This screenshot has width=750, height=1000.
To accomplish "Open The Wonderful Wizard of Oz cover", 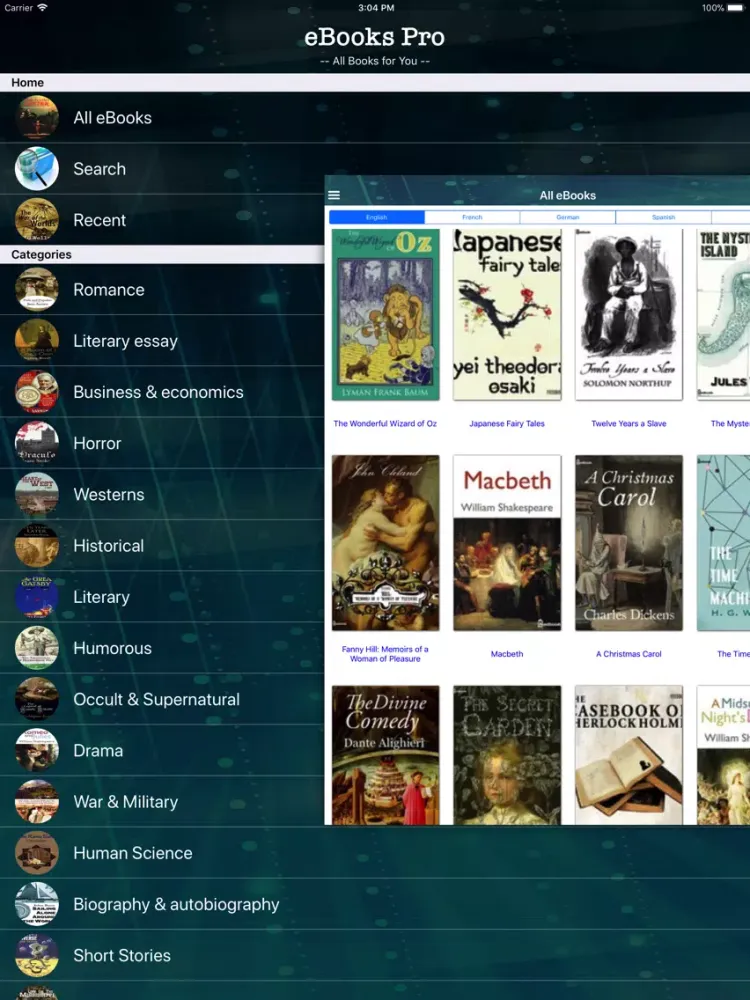I will coord(386,314).
